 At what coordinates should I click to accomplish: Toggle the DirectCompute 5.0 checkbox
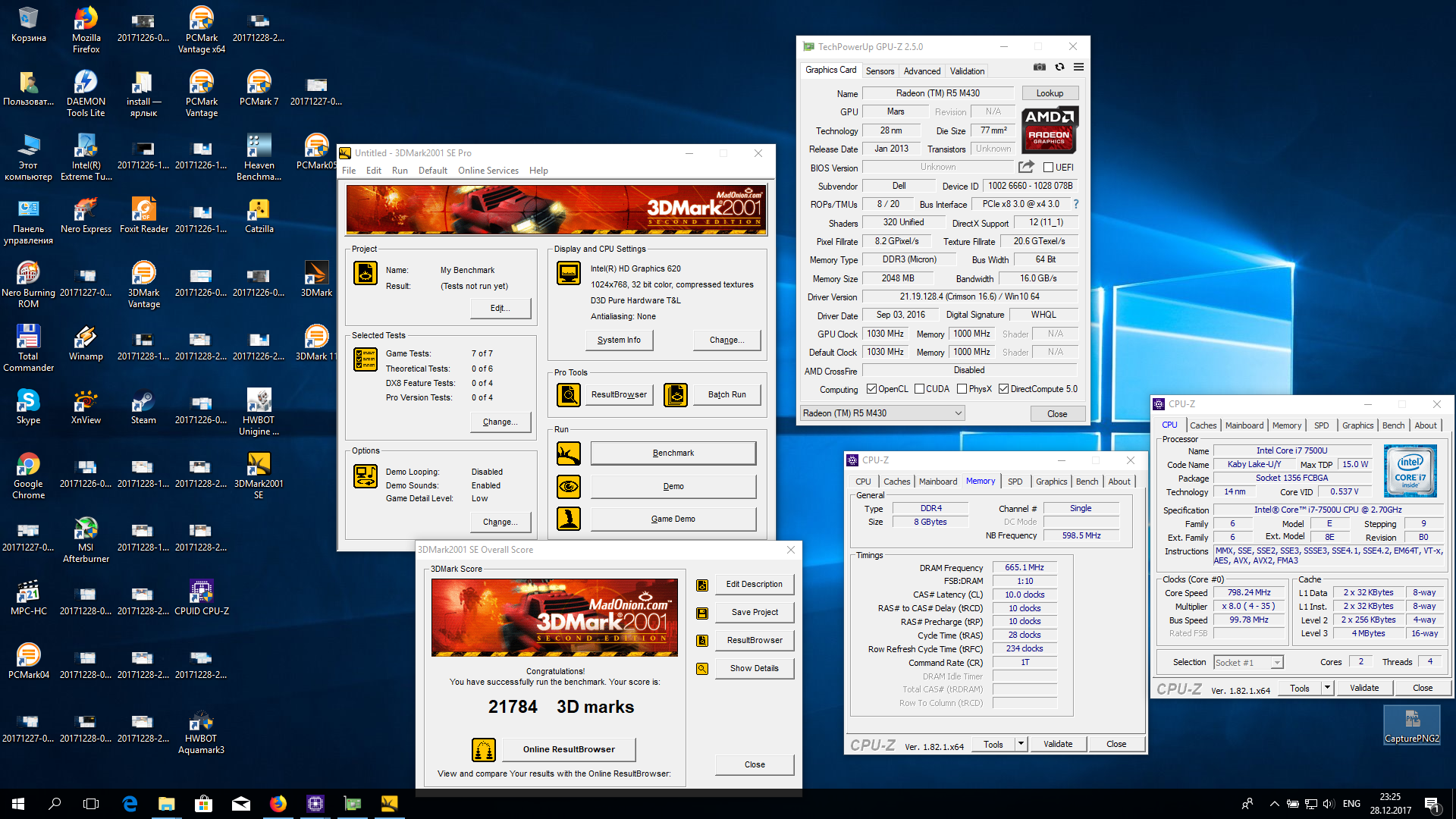pos(1003,389)
